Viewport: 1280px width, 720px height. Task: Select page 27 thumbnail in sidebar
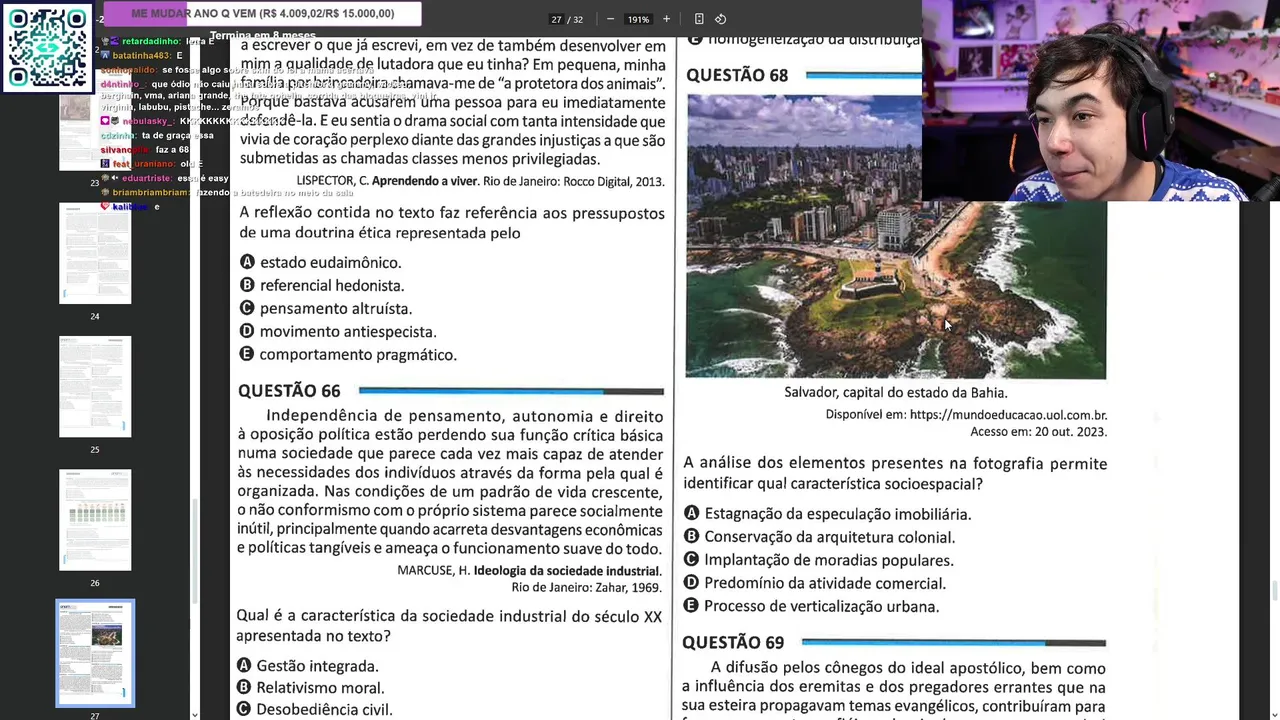(95, 653)
